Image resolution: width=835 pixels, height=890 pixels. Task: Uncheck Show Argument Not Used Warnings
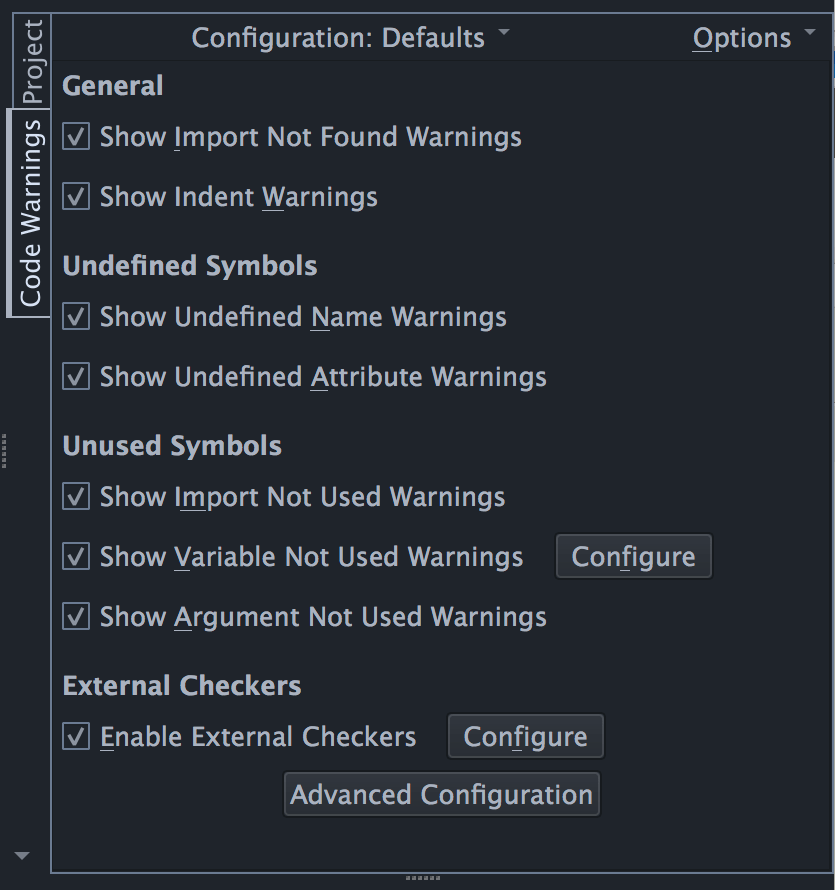point(76,617)
